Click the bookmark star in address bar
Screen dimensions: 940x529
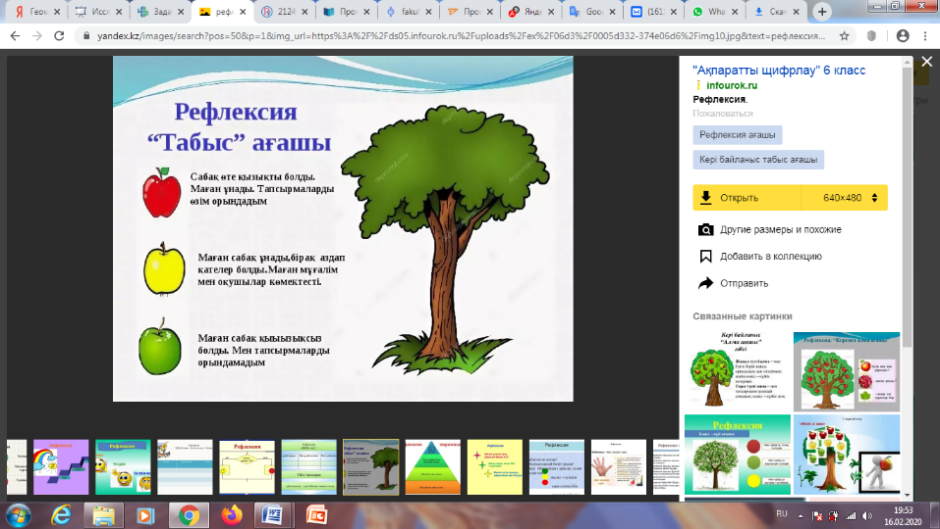845,35
